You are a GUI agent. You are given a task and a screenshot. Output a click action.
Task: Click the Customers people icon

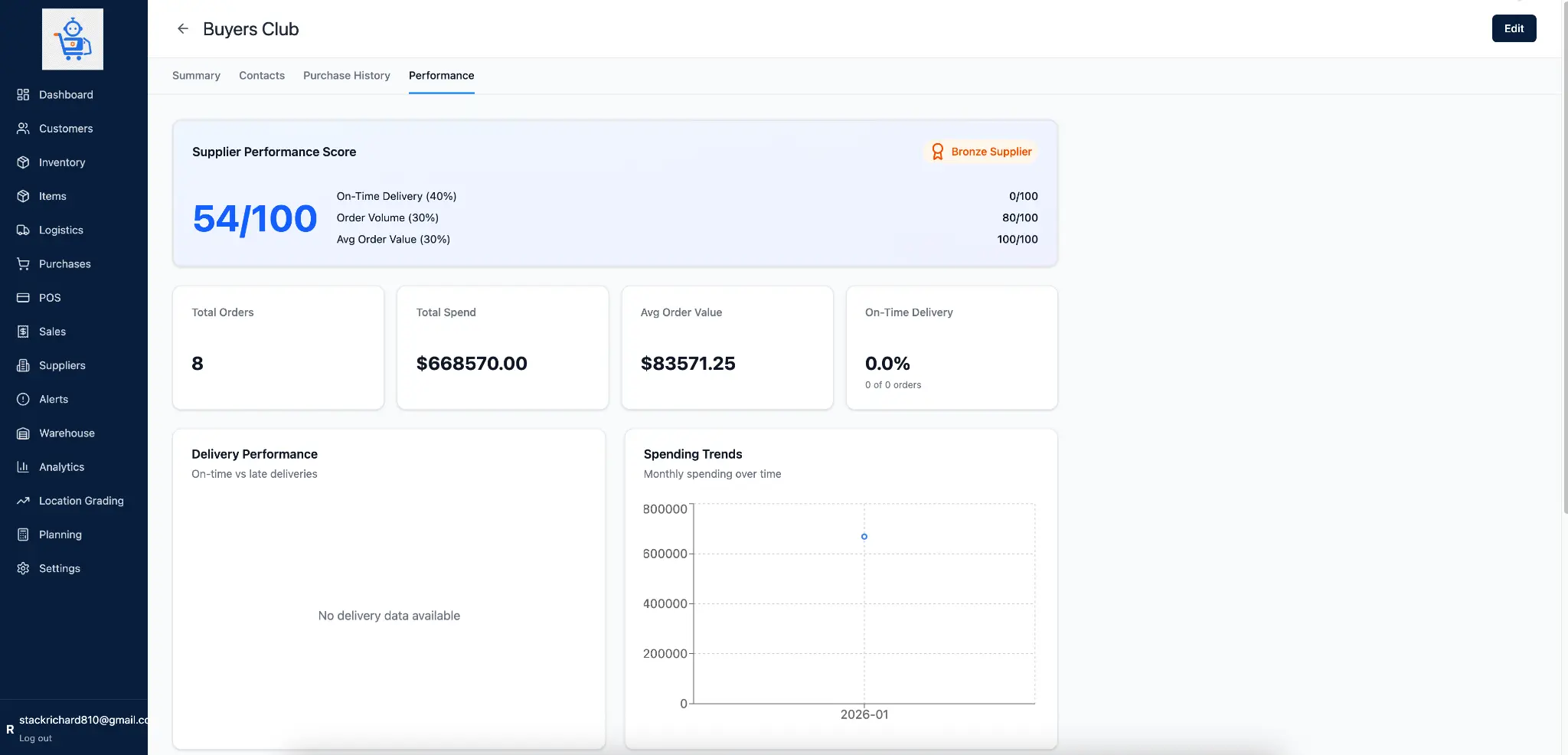coord(23,129)
